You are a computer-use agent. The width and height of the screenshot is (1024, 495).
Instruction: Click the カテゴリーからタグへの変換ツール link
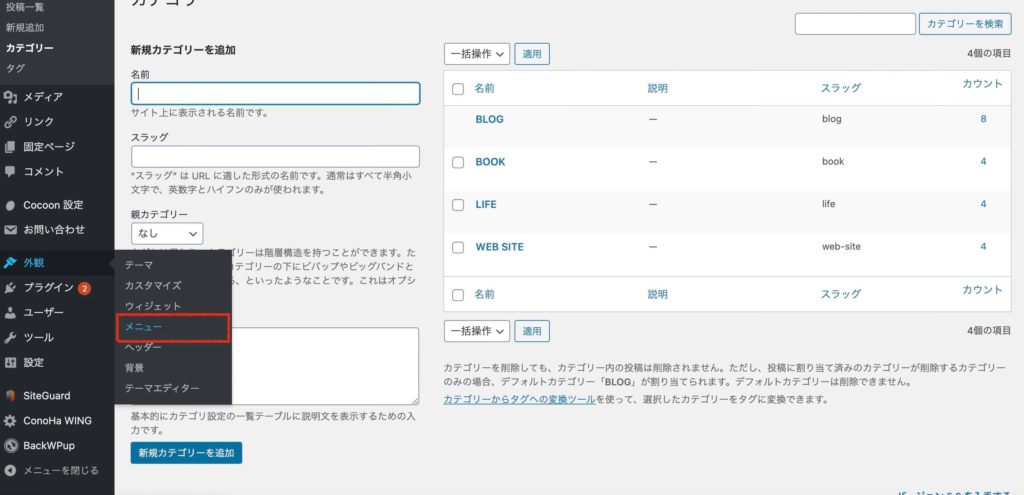tap(519, 399)
